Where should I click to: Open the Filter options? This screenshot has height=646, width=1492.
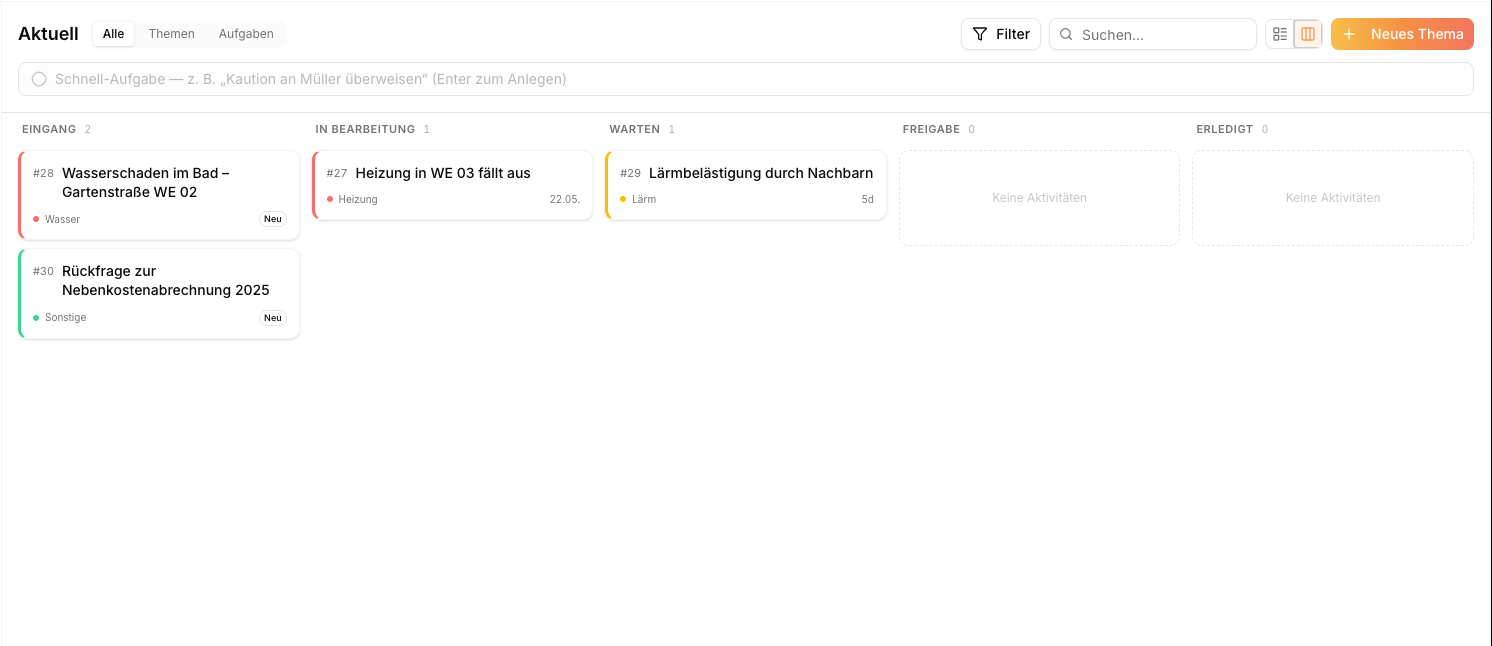point(1001,34)
